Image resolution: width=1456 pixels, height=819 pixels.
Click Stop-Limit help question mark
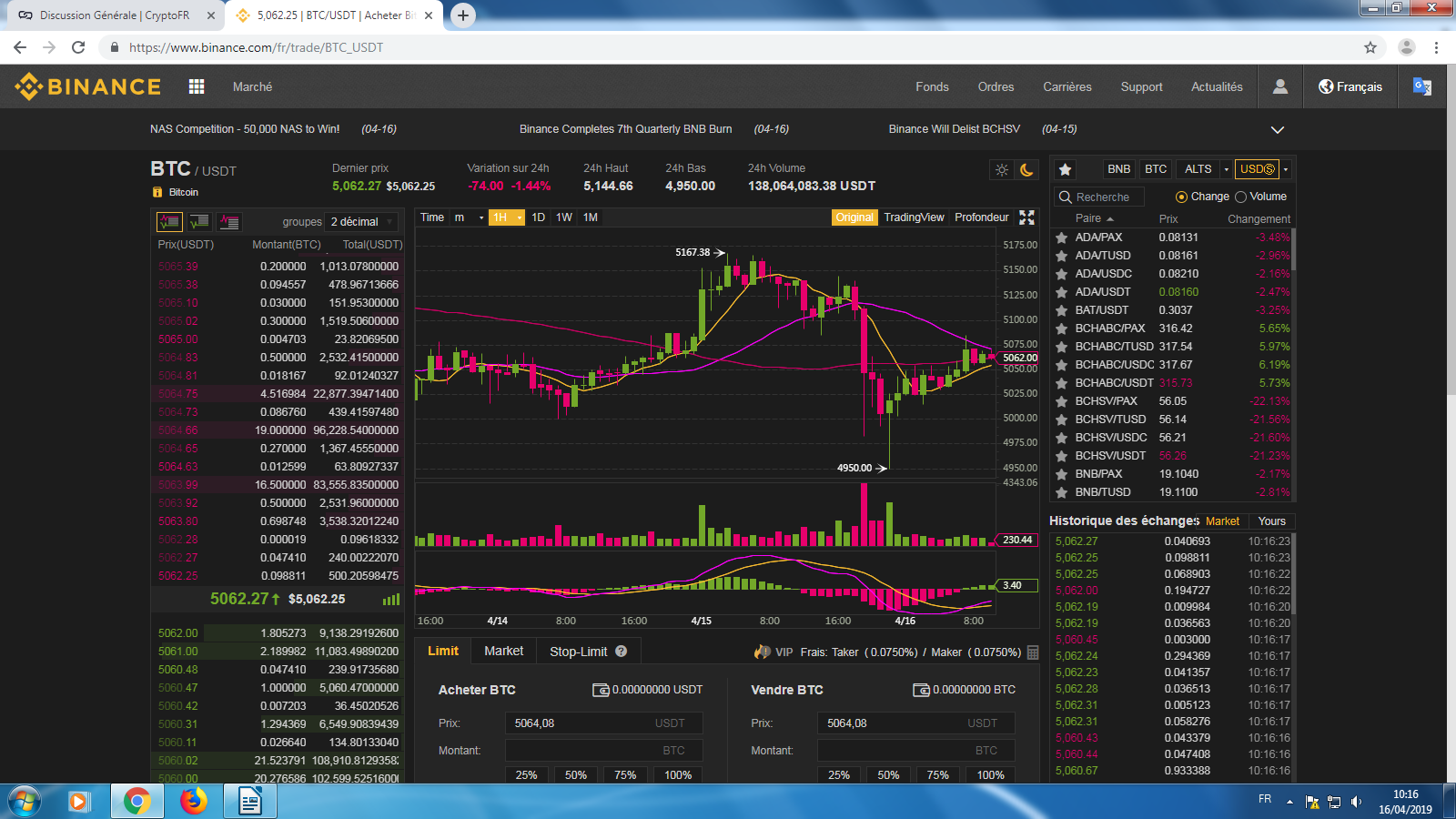pyautogui.click(x=621, y=652)
